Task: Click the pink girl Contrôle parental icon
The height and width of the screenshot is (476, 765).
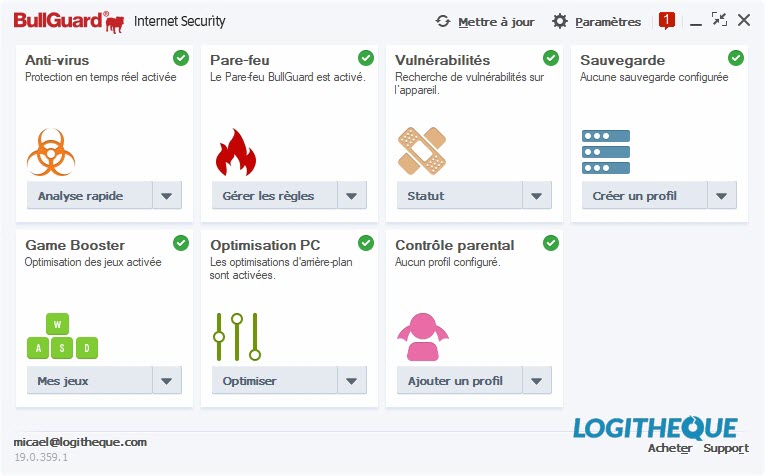Action: point(423,337)
